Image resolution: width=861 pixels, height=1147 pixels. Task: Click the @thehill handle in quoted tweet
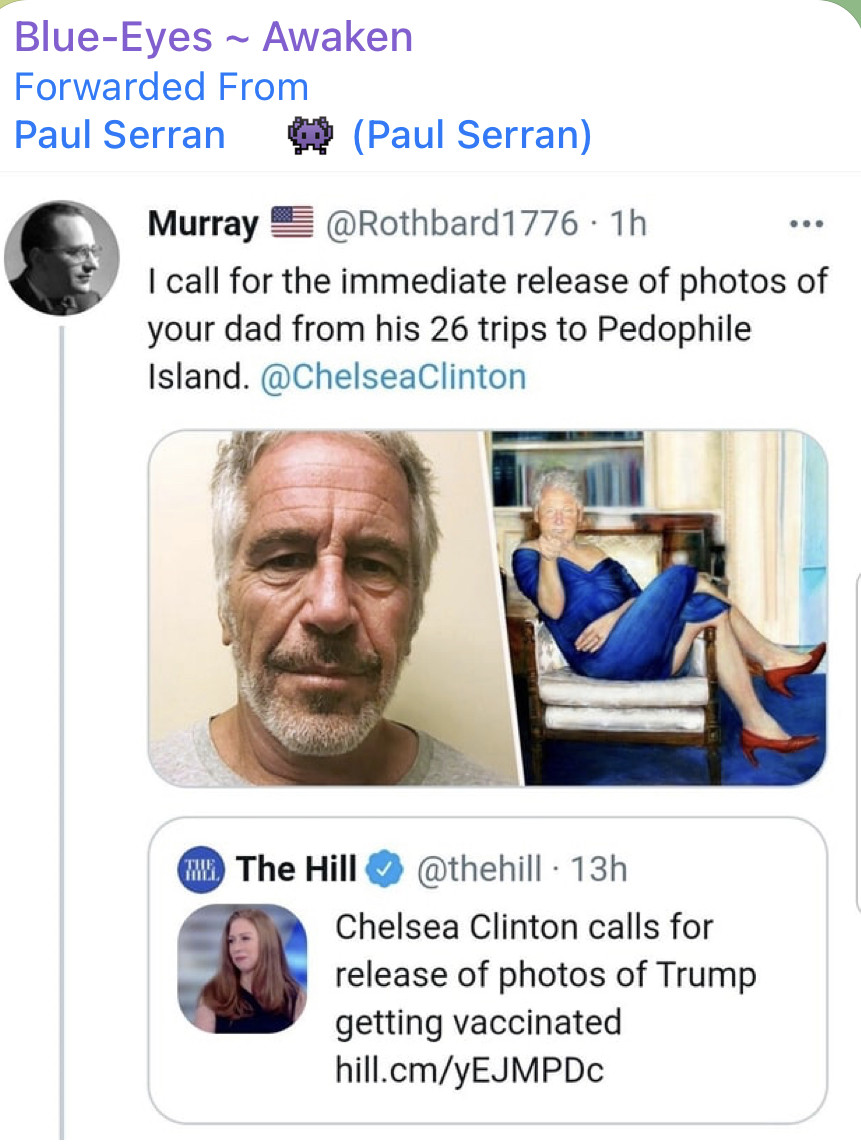coord(478,868)
